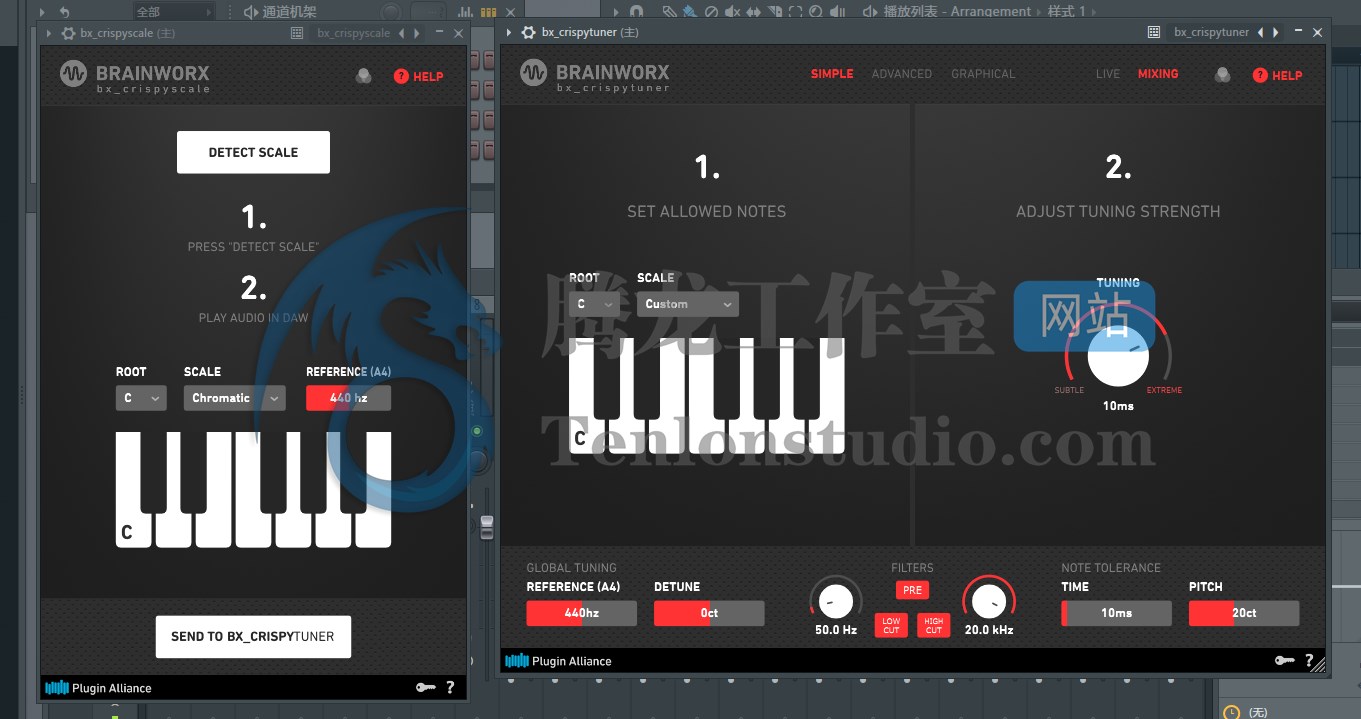The height and width of the screenshot is (719, 1361).
Task: Click the note tolerance PITCH 20ct field
Action: (1244, 613)
